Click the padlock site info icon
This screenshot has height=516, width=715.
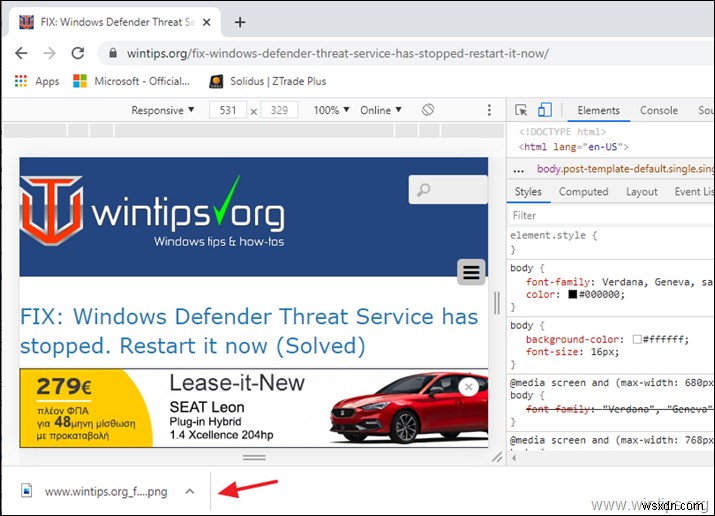[113, 53]
